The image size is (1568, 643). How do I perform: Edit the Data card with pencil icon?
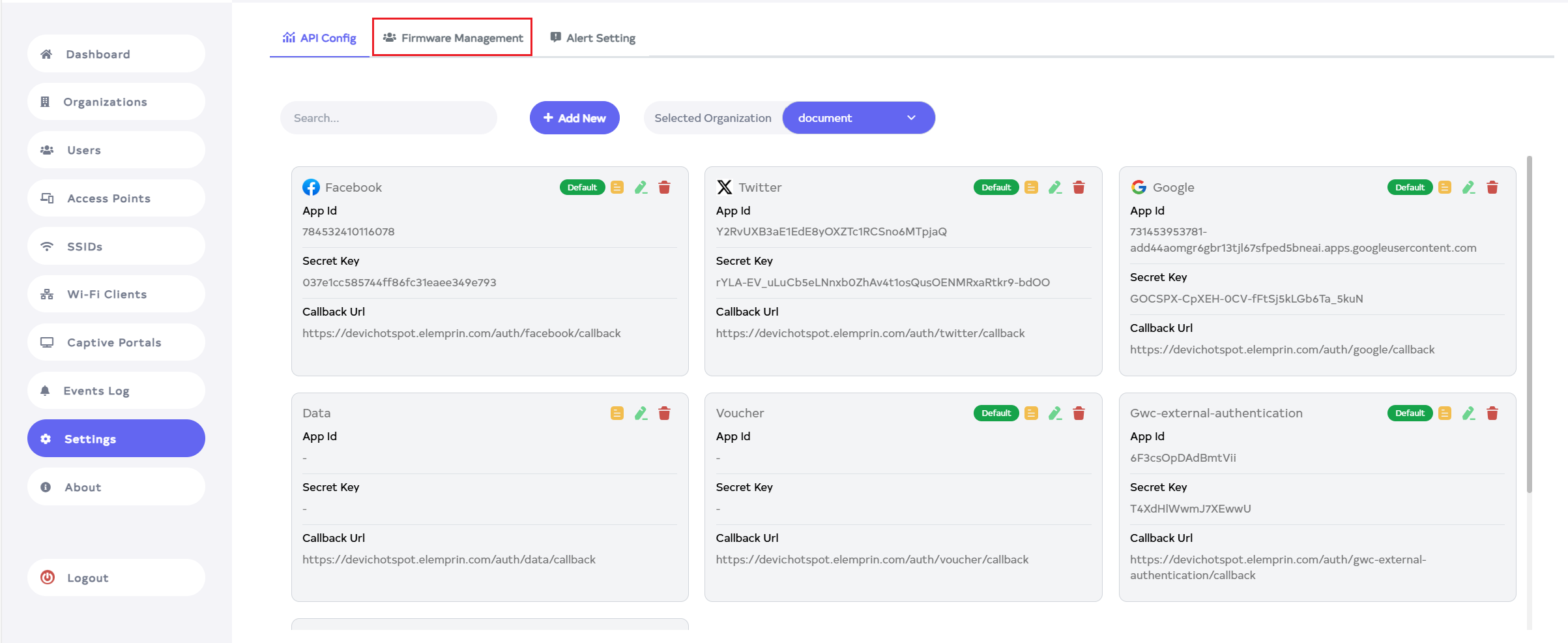641,413
